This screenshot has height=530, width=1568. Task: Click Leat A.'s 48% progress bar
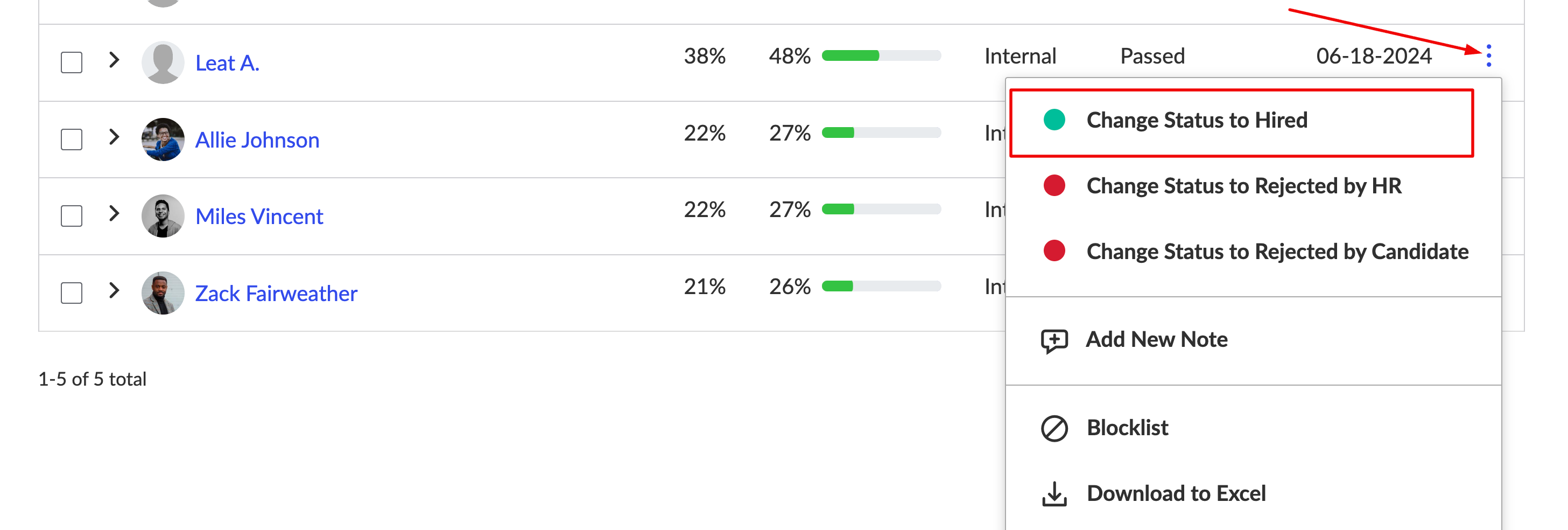881,56
